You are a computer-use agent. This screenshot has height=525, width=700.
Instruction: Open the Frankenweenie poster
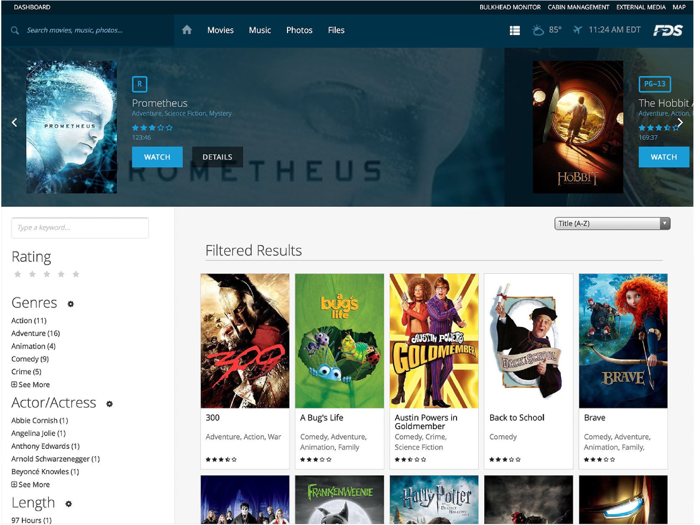tap(340, 500)
